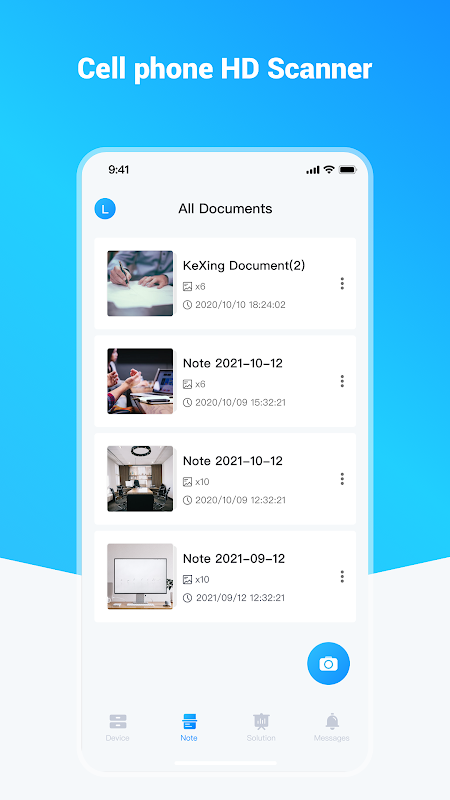
Task: Click clock icon beside 2020/10/10 18:24:02
Action: (187, 305)
